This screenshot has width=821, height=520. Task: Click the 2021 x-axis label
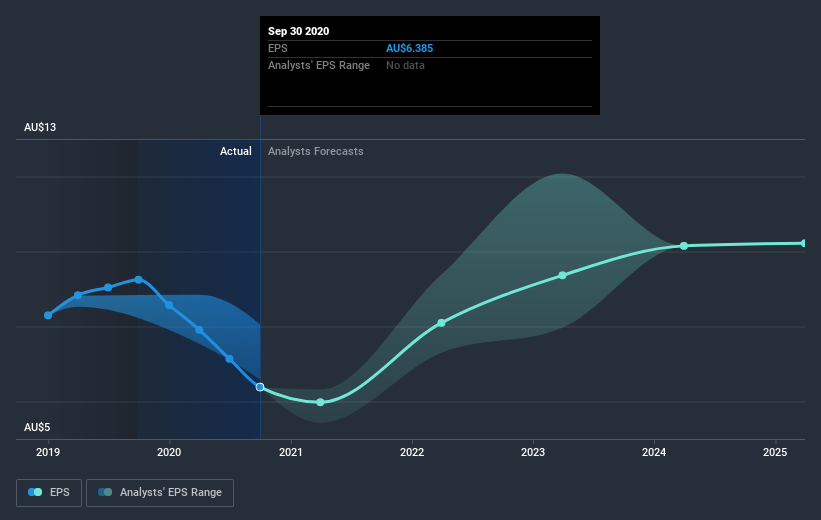click(x=291, y=452)
